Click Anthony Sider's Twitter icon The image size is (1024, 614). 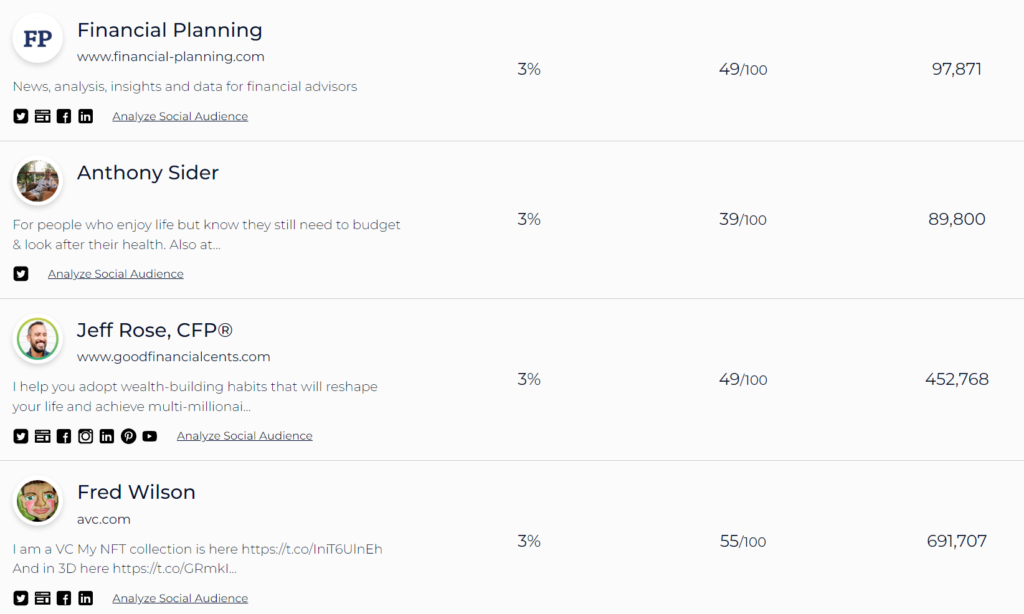click(x=21, y=274)
